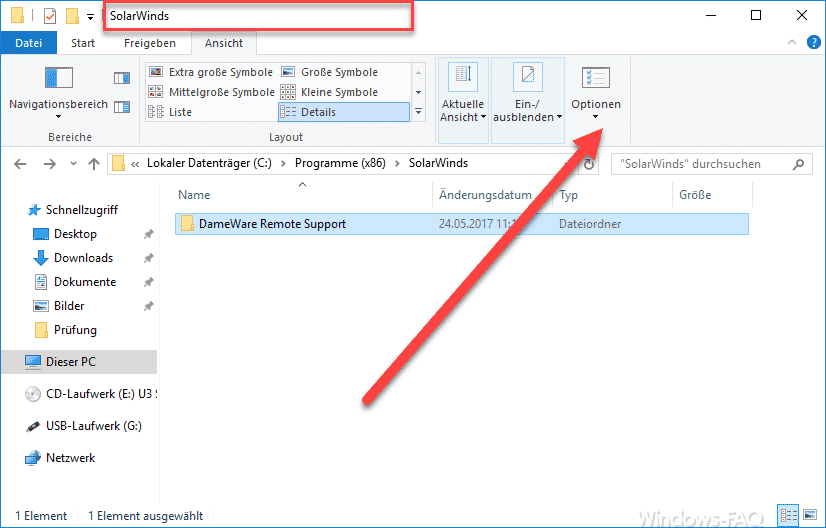The height and width of the screenshot is (528, 826).
Task: Switch to the Freigeben ribbon tab
Action: pos(150,43)
